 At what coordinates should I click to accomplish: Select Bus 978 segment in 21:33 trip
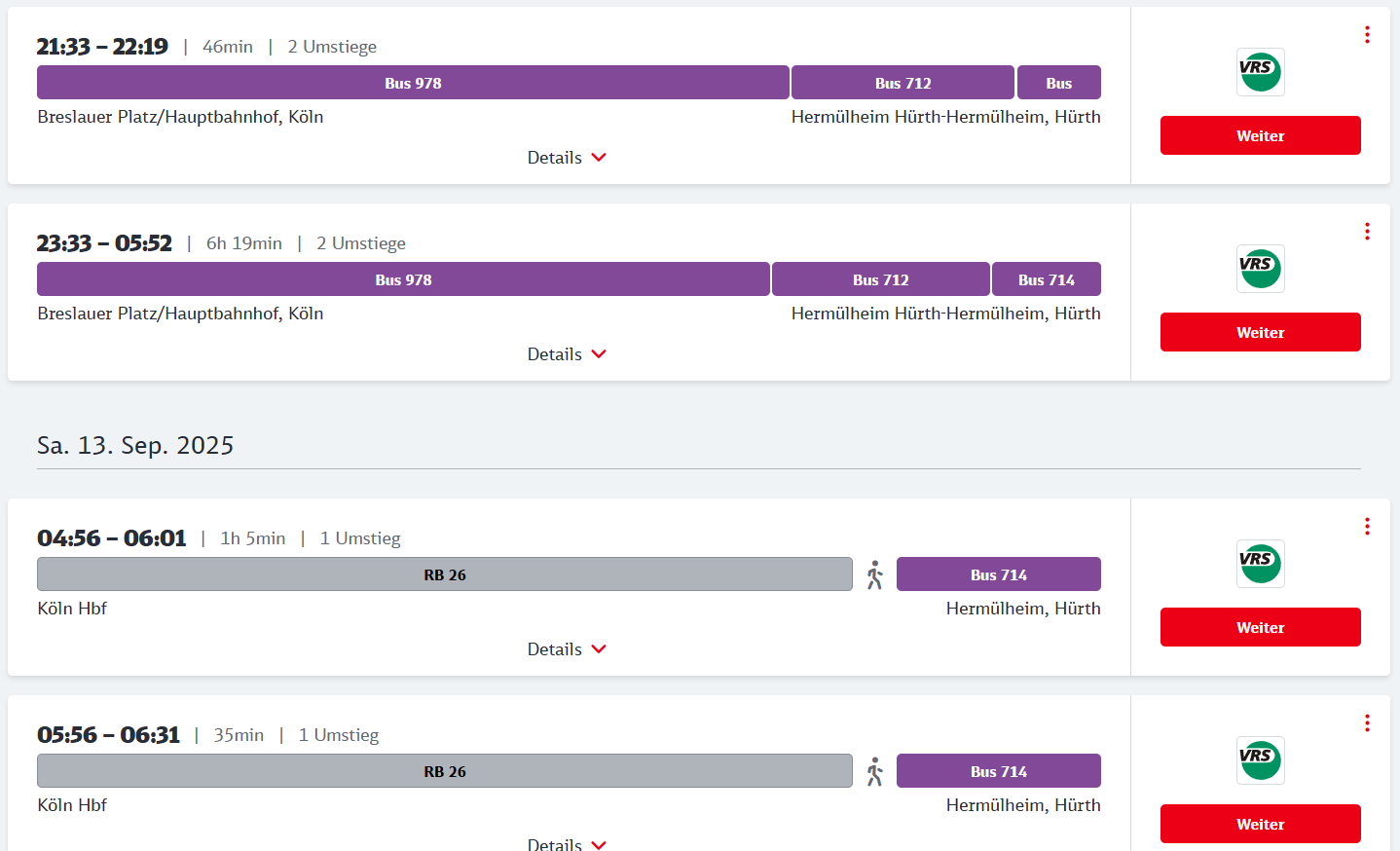413,83
